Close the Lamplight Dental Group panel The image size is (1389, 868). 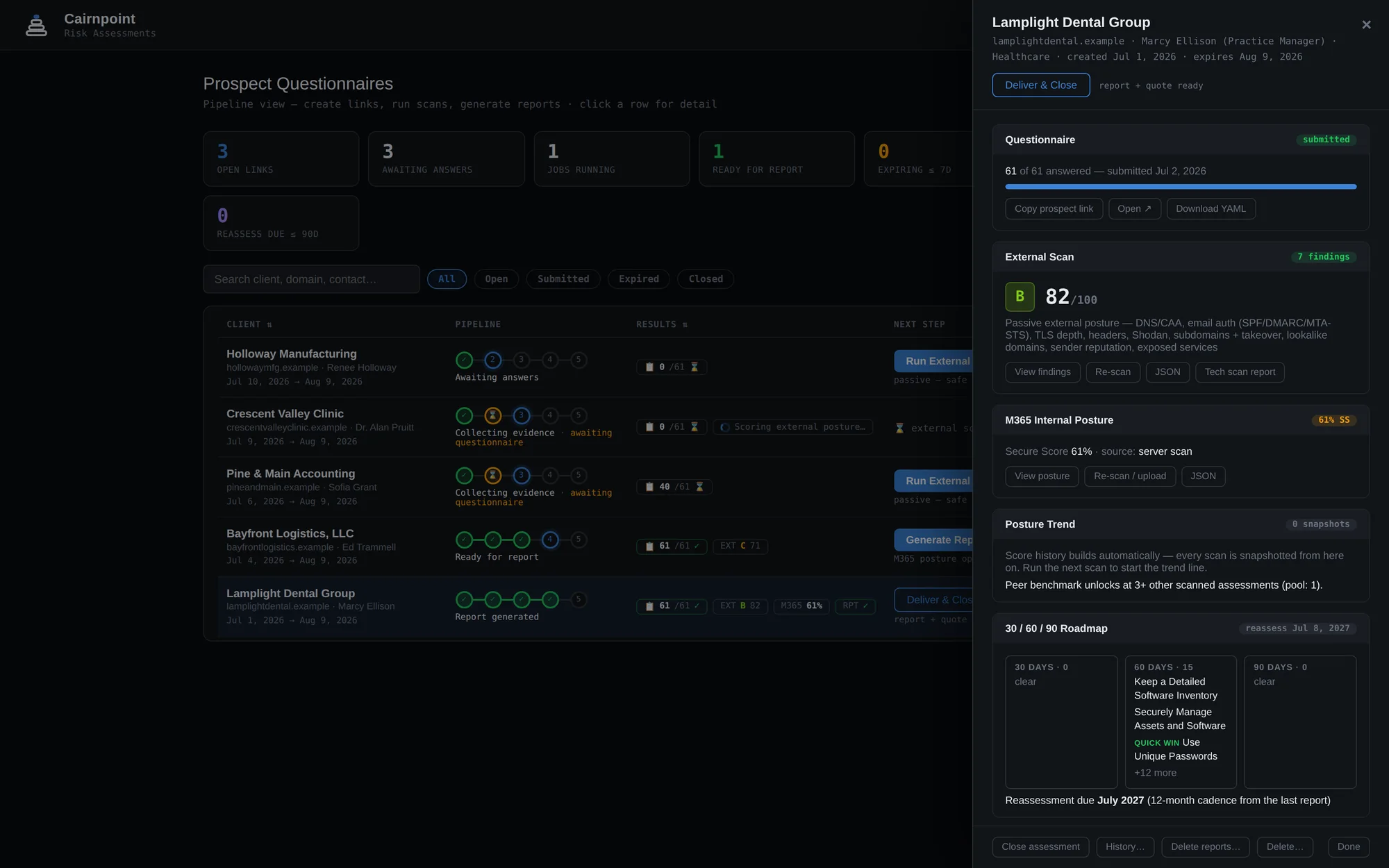click(x=1366, y=25)
